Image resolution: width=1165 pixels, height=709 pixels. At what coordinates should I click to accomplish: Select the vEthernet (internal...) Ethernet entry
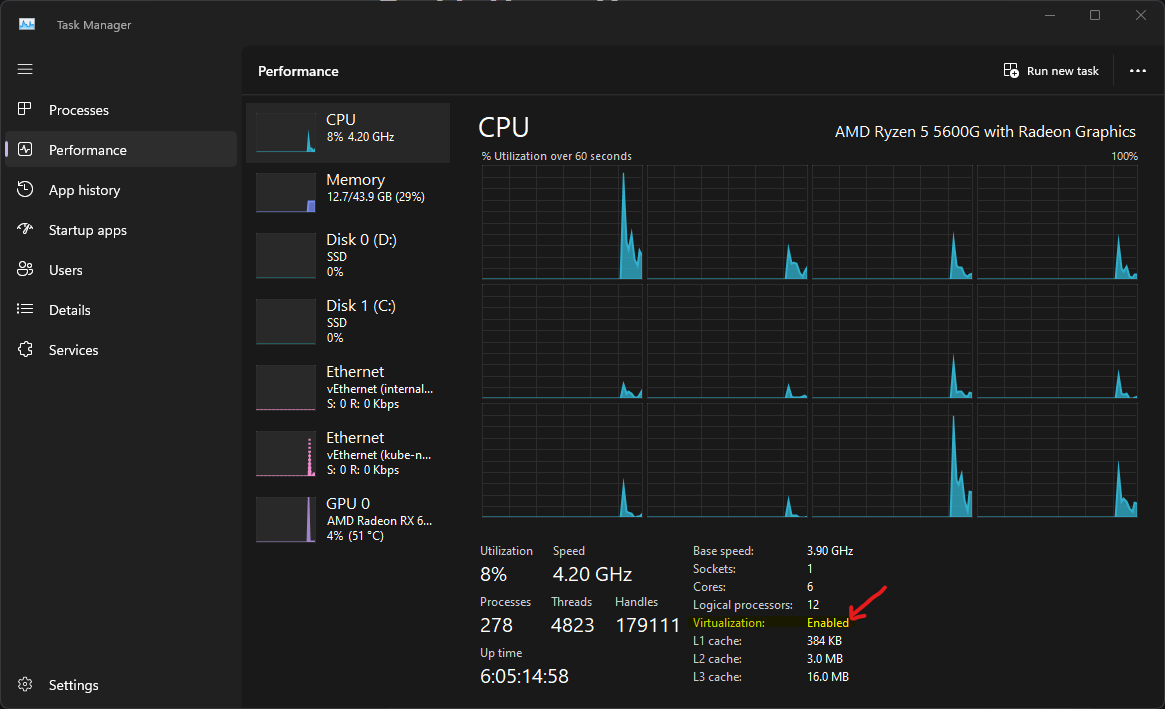[x=347, y=387]
